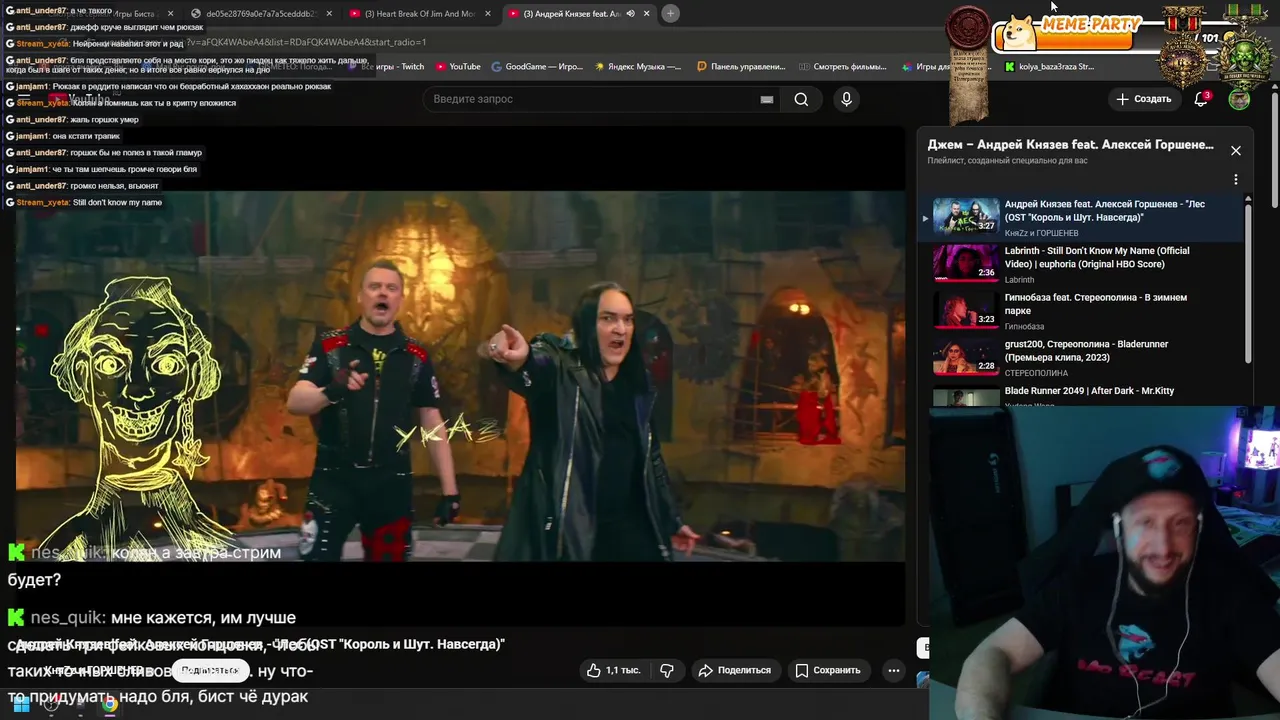
Task: Open the Andrey Knyazev Лес playlist thumbnail
Action: 966,216
